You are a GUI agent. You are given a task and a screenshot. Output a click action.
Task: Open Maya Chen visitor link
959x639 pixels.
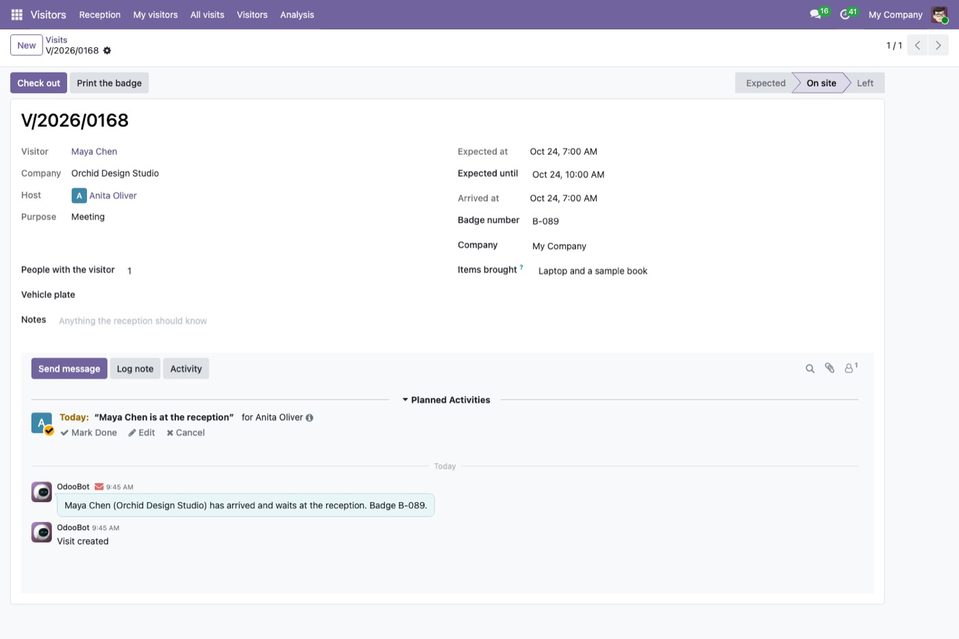pyautogui.click(x=94, y=152)
